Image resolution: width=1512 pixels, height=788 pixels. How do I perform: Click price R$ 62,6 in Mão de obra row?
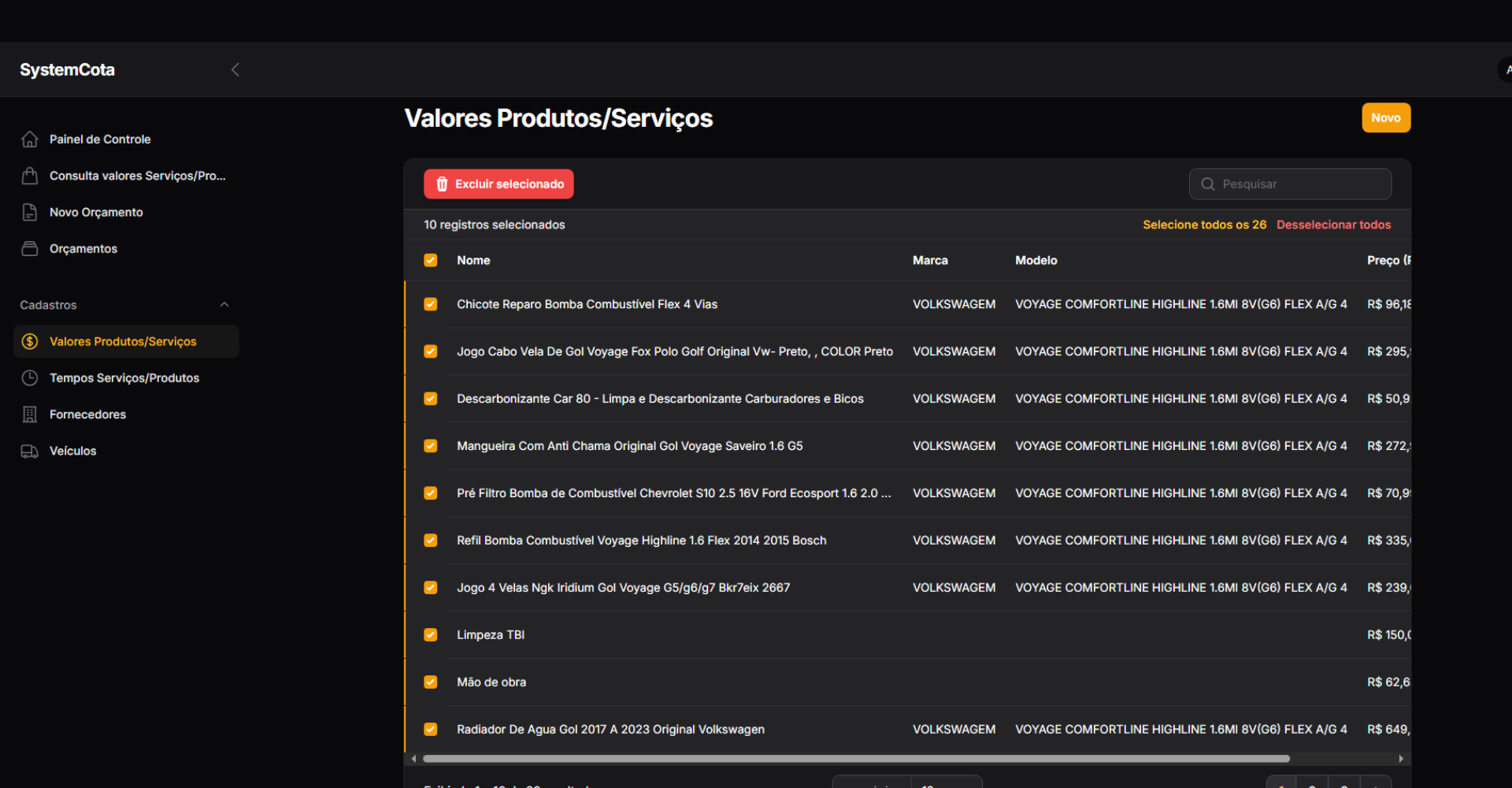tap(1388, 682)
